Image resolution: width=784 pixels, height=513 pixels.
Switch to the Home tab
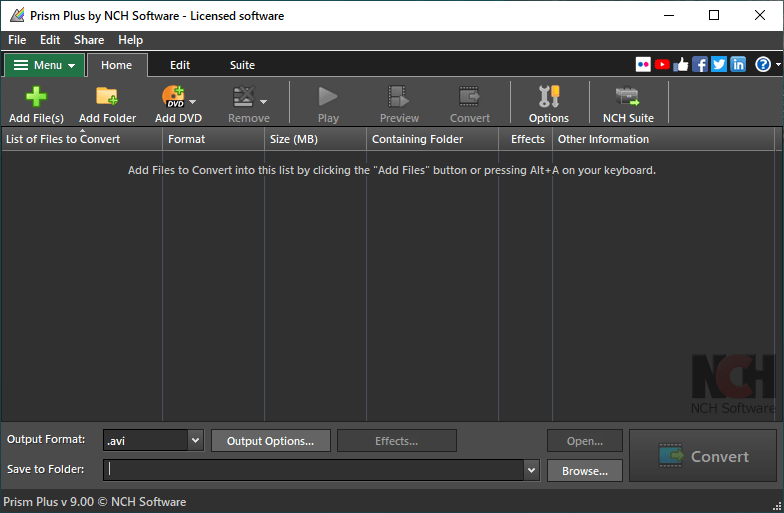pyautogui.click(x=116, y=65)
